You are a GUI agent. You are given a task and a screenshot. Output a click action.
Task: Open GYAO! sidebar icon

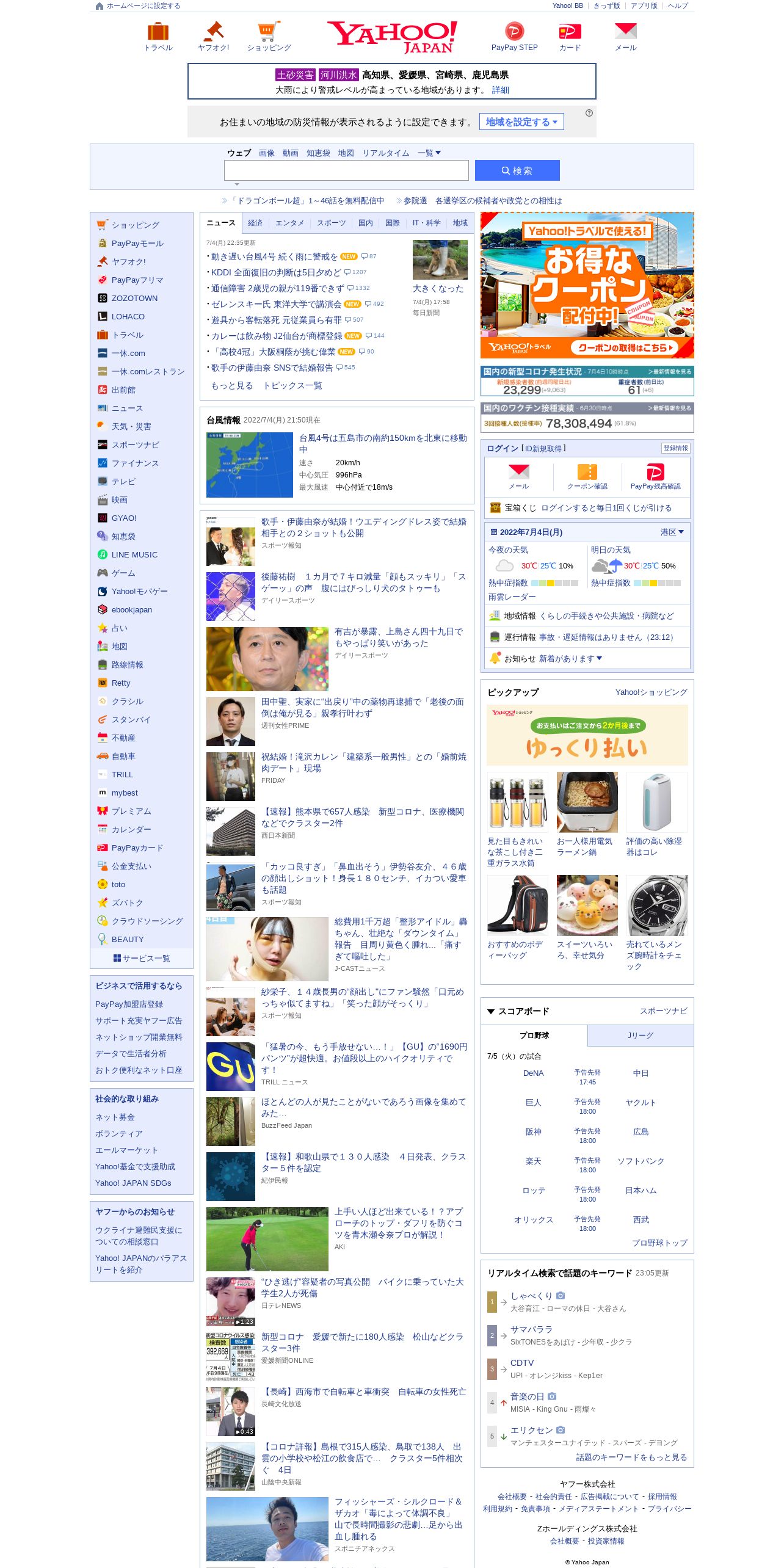(103, 518)
